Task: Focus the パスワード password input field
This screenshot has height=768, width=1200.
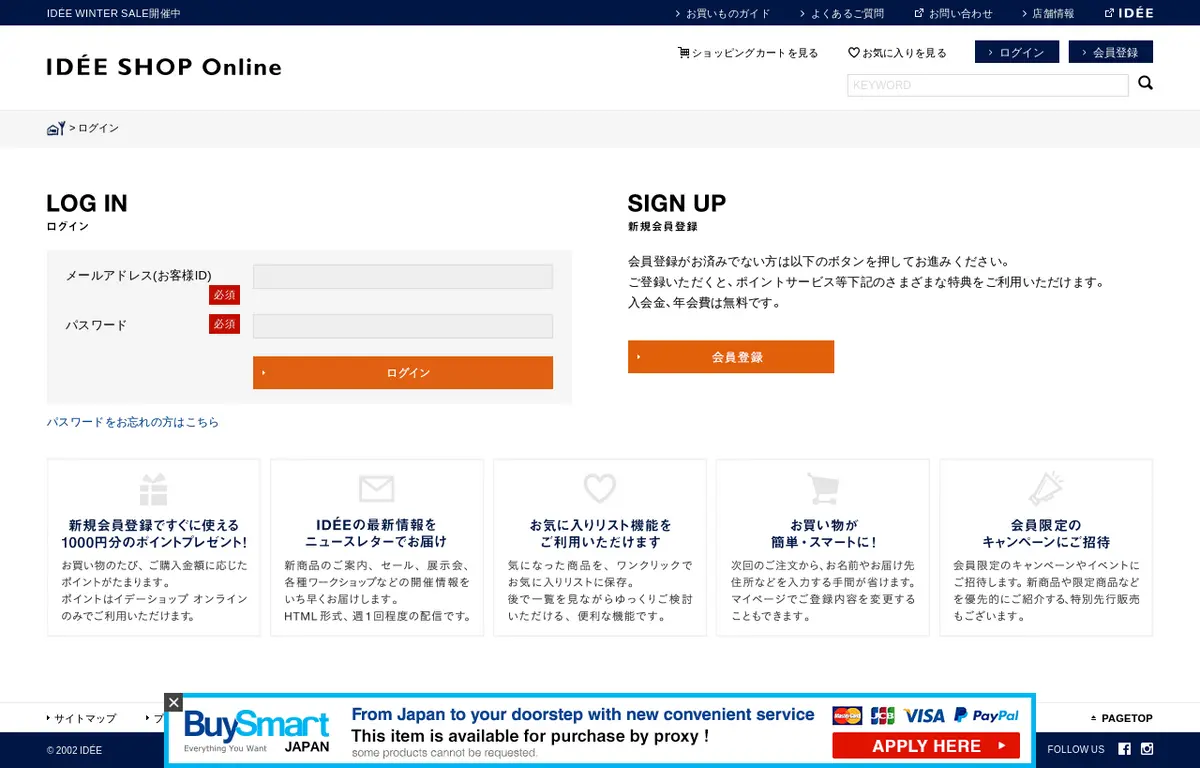Action: [403, 326]
